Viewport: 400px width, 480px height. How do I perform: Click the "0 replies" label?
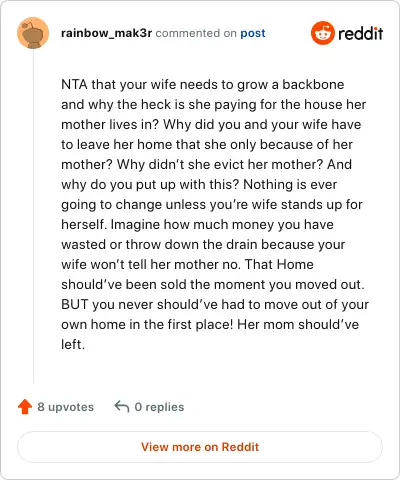click(x=159, y=407)
